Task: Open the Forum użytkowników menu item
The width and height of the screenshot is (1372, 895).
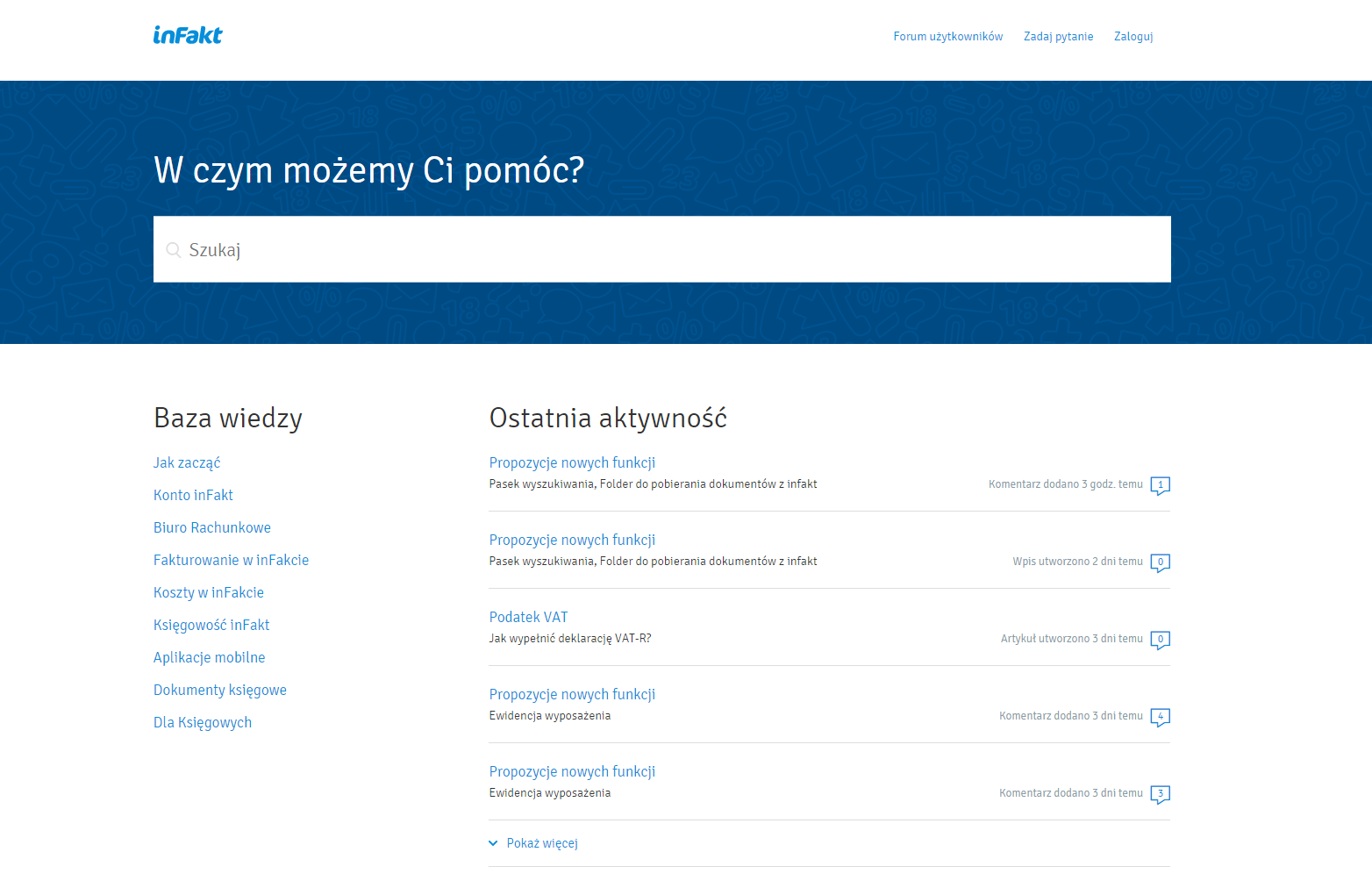Action: [x=947, y=36]
